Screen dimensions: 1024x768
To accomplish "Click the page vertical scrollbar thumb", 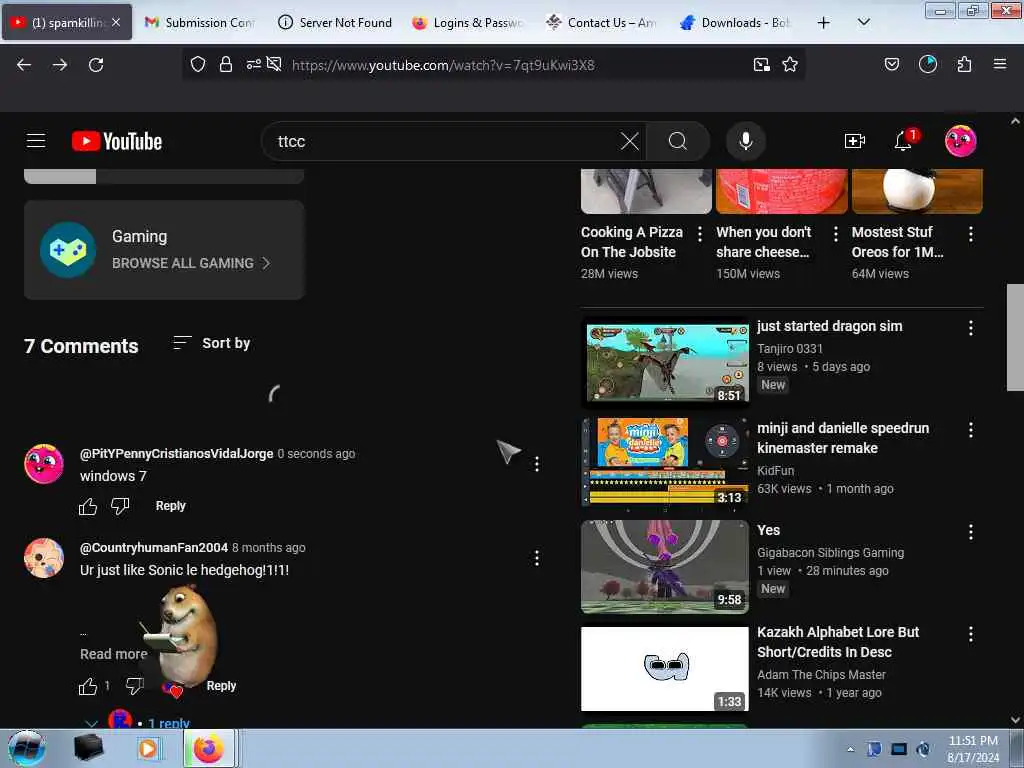I will point(1015,337).
